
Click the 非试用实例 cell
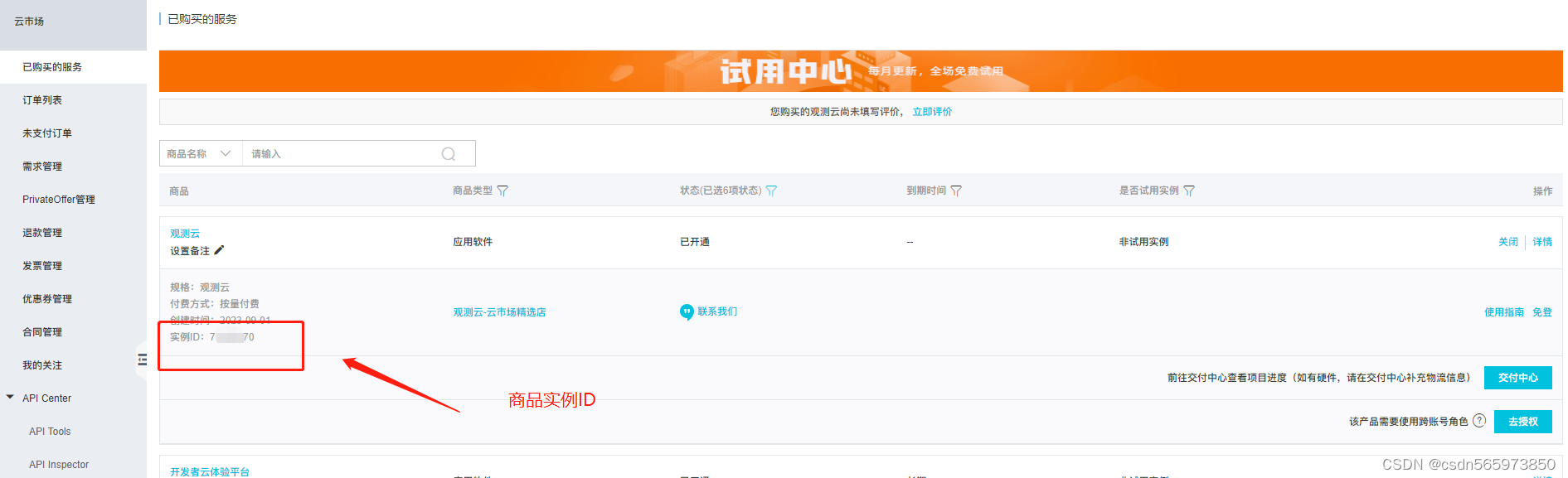[1143, 242]
